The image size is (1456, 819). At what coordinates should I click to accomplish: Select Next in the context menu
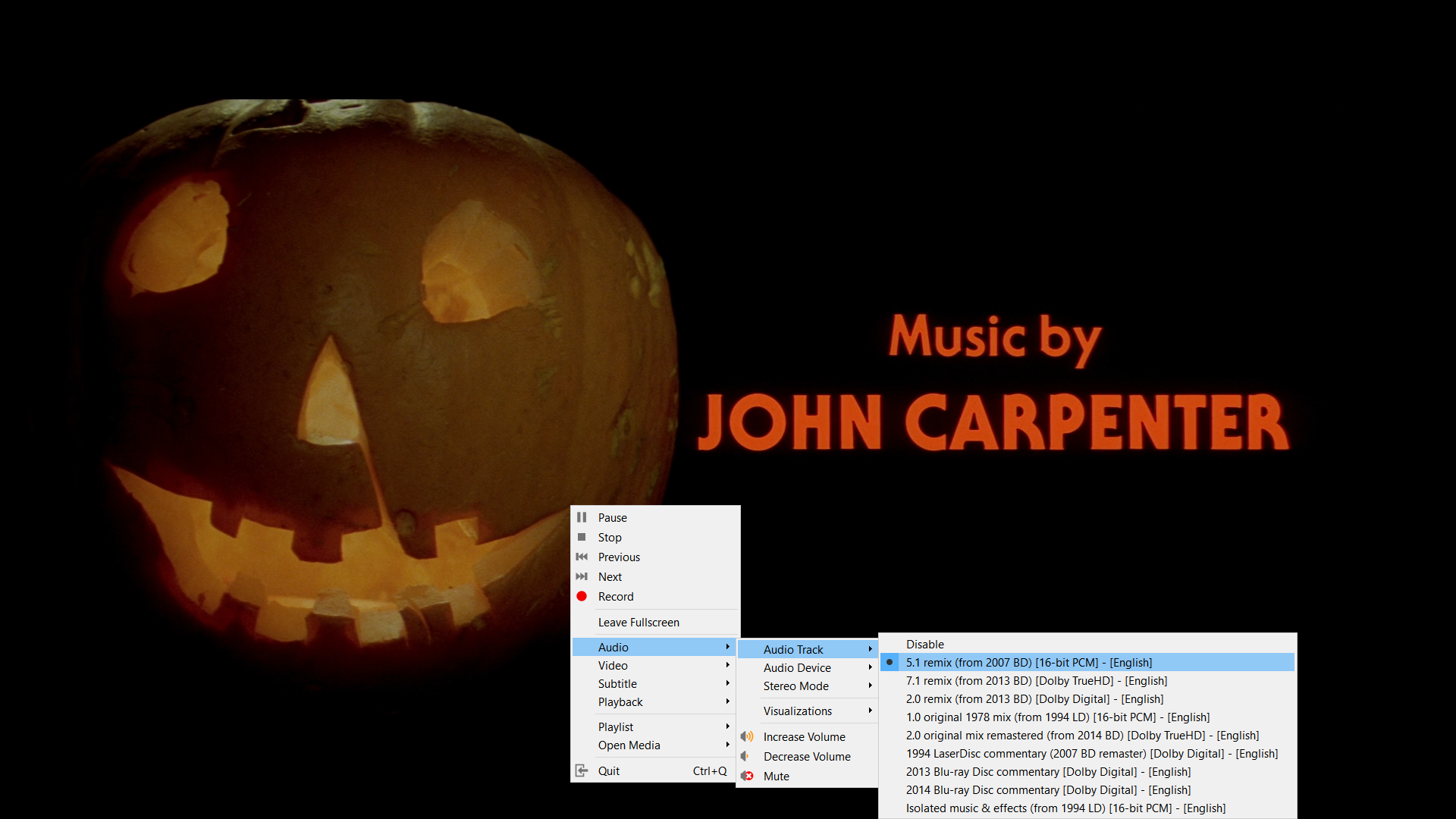[x=655, y=576]
